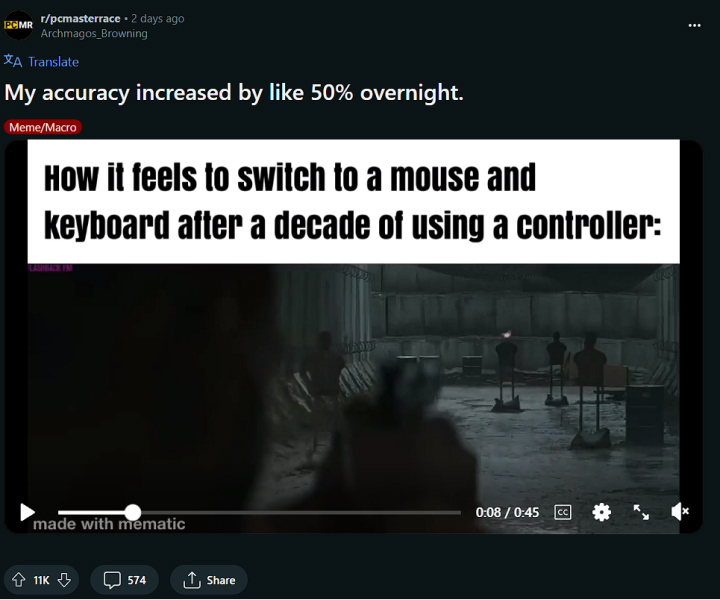Open the r/pcmasterrace subreddit avatar
The width and height of the screenshot is (720, 600).
pos(18,25)
